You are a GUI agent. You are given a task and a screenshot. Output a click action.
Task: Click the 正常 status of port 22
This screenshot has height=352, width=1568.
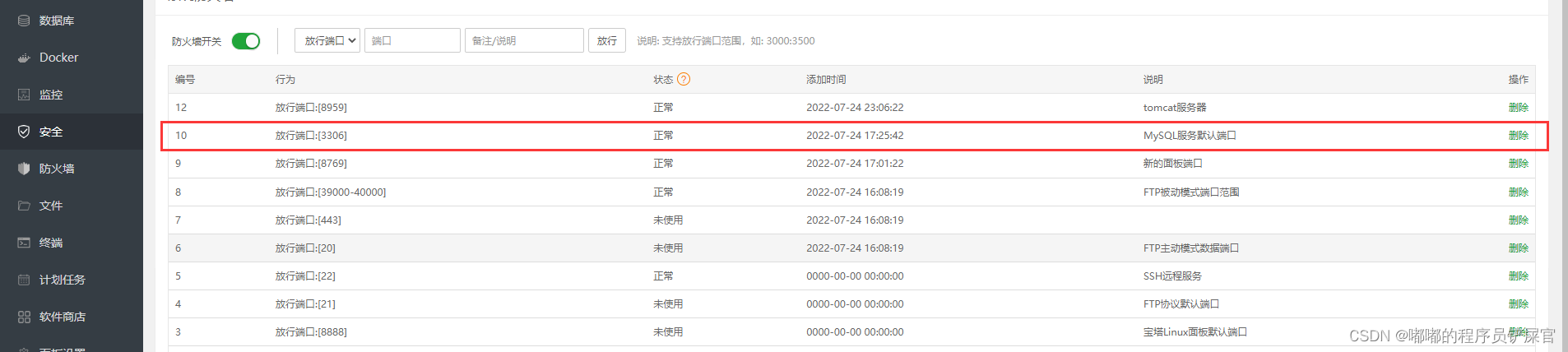[x=663, y=276]
